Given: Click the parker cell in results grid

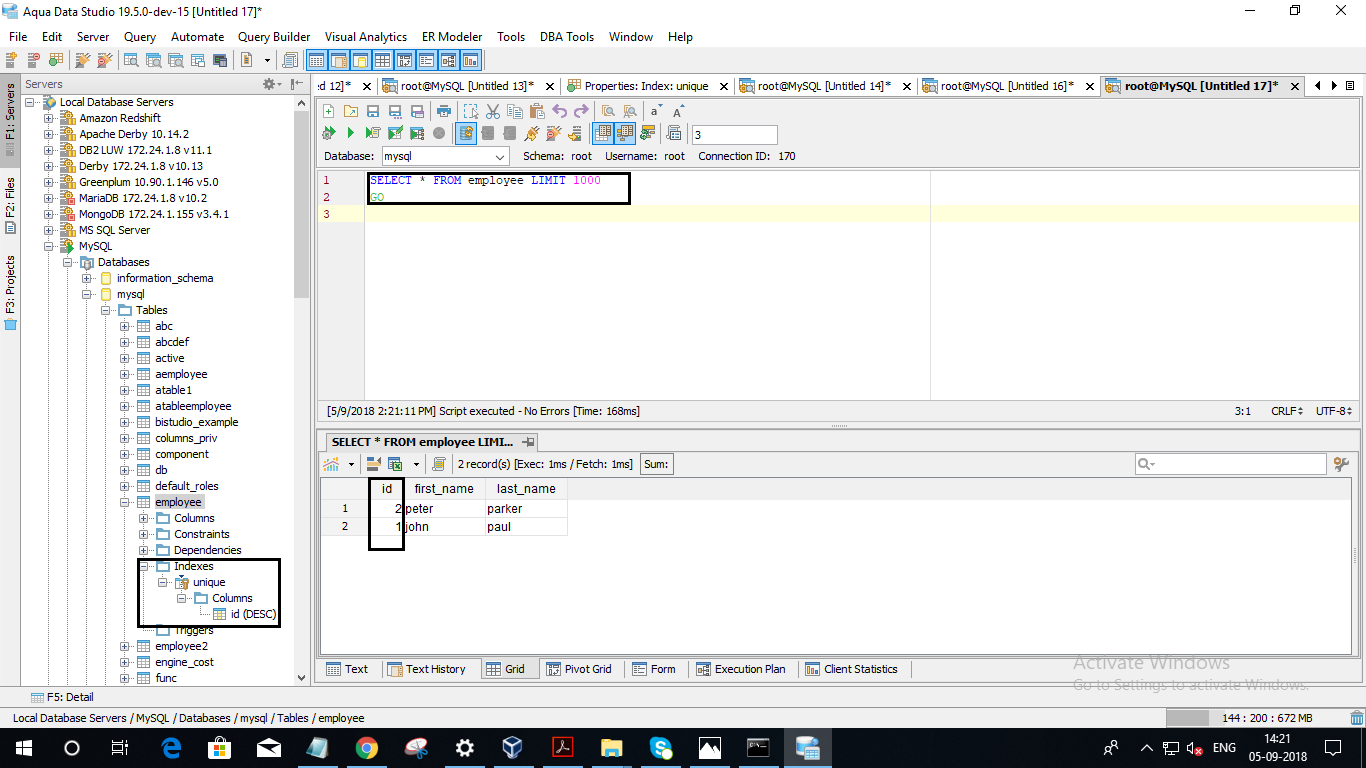Looking at the screenshot, I should [526, 508].
